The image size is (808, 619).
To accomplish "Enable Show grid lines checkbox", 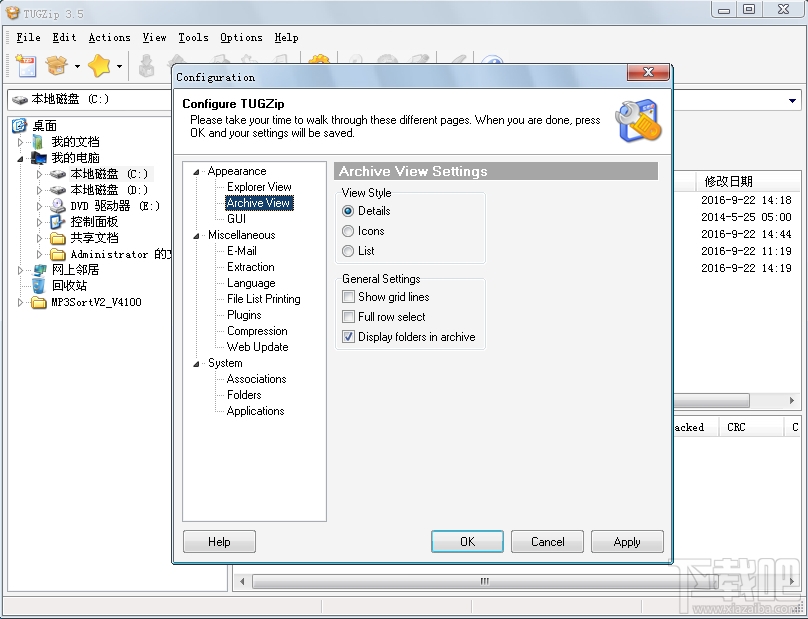I will pyautogui.click(x=348, y=297).
